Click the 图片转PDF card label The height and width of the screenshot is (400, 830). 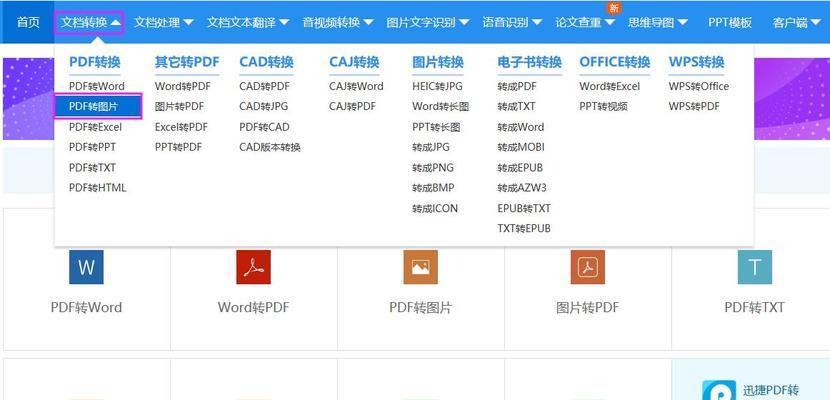(588, 307)
